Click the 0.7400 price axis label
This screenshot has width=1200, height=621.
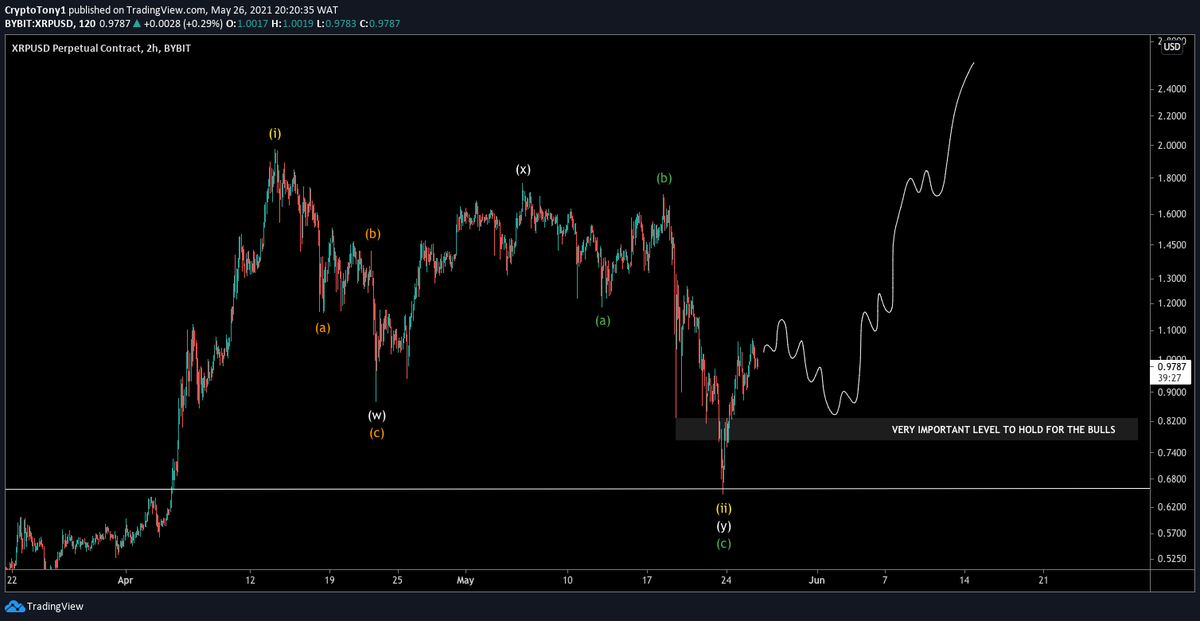point(1173,454)
